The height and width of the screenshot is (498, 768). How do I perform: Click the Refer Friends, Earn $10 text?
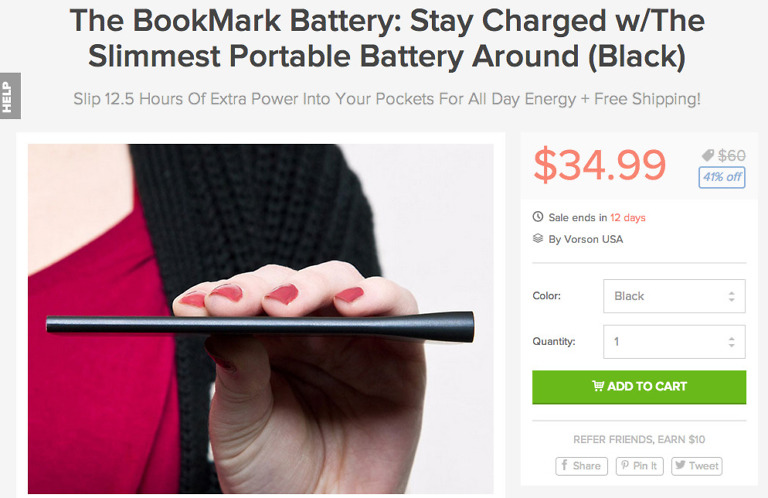coord(639,439)
